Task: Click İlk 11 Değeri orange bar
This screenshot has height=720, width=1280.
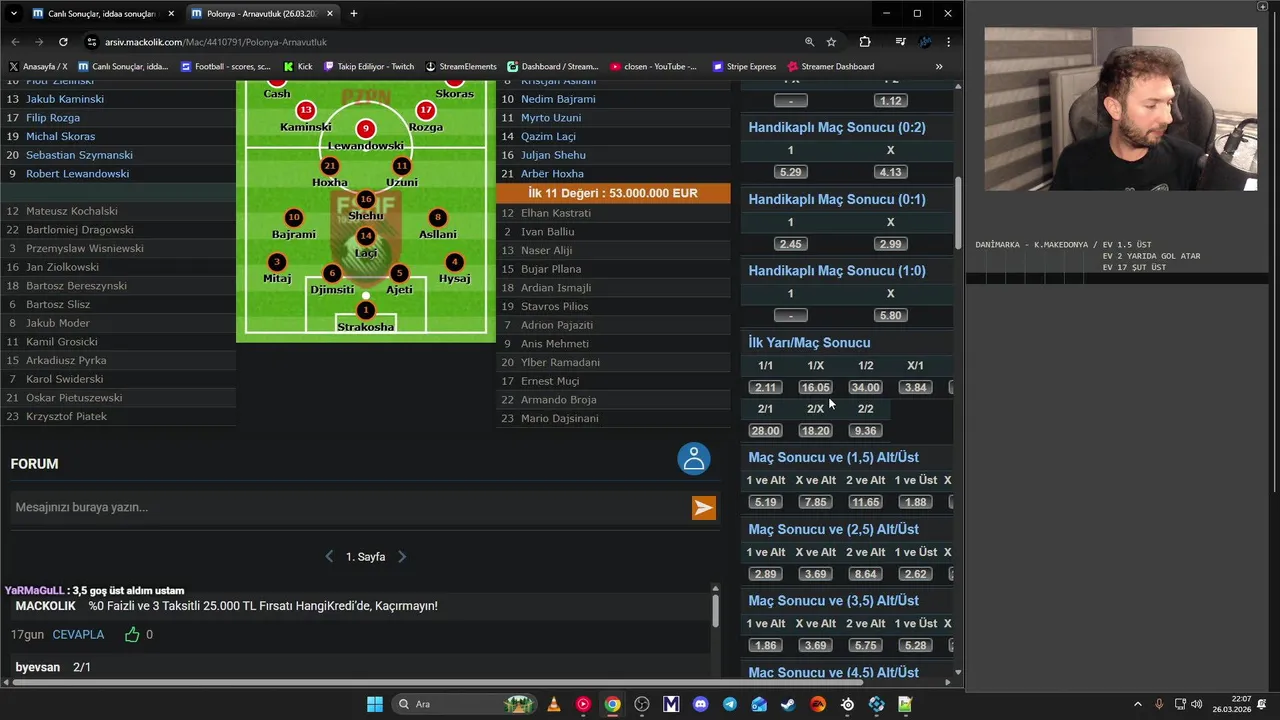Action: [x=613, y=193]
